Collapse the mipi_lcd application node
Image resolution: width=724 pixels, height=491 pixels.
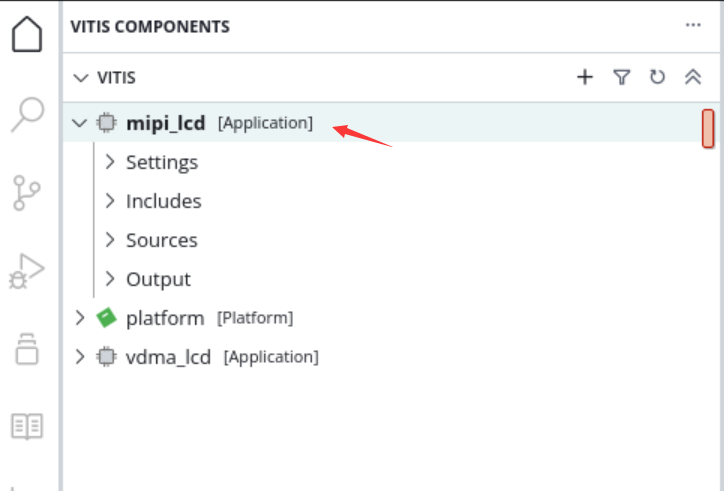(x=80, y=123)
